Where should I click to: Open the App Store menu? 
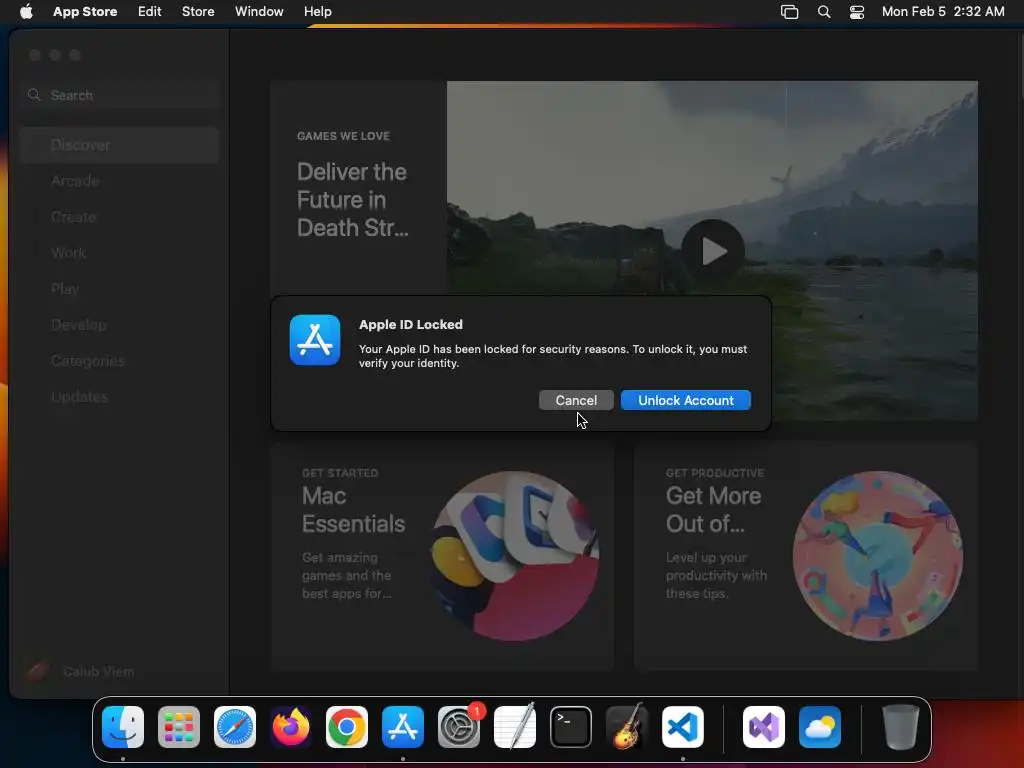85,12
